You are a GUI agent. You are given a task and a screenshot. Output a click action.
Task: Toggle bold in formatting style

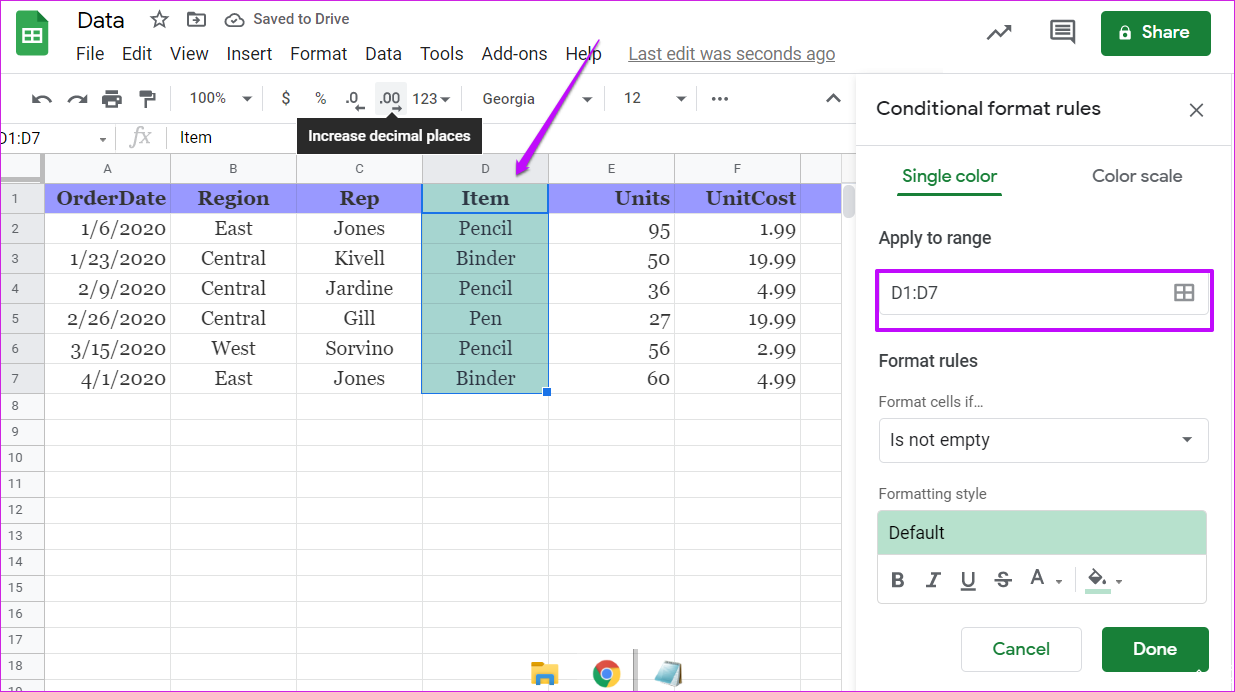[x=897, y=580]
